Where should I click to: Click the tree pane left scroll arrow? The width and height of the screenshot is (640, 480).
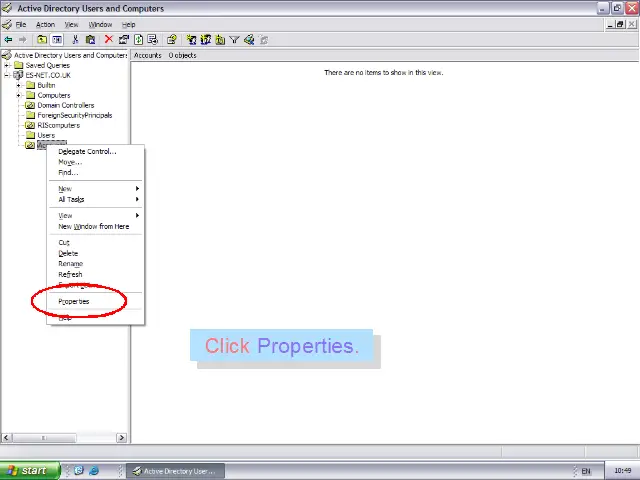(x=6, y=438)
